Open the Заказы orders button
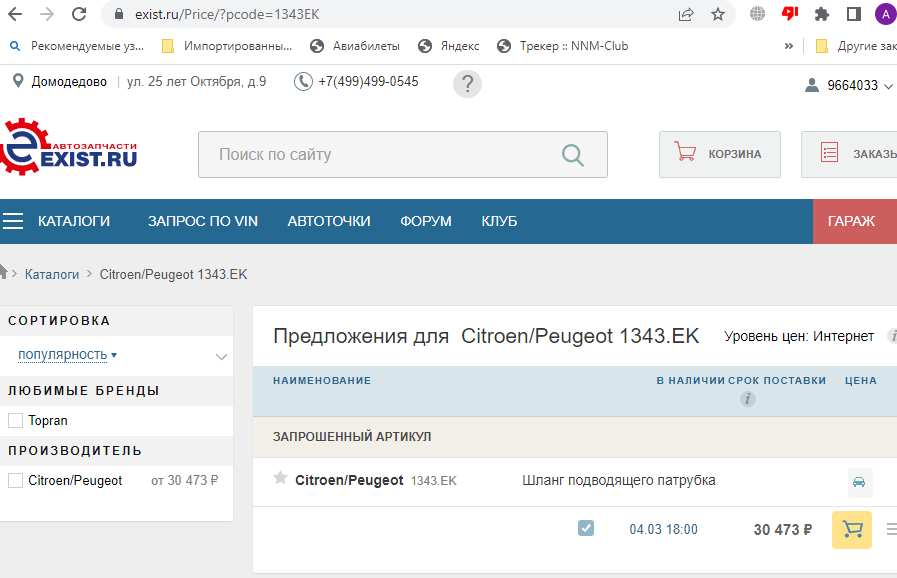This screenshot has height=578, width=897. point(850,155)
